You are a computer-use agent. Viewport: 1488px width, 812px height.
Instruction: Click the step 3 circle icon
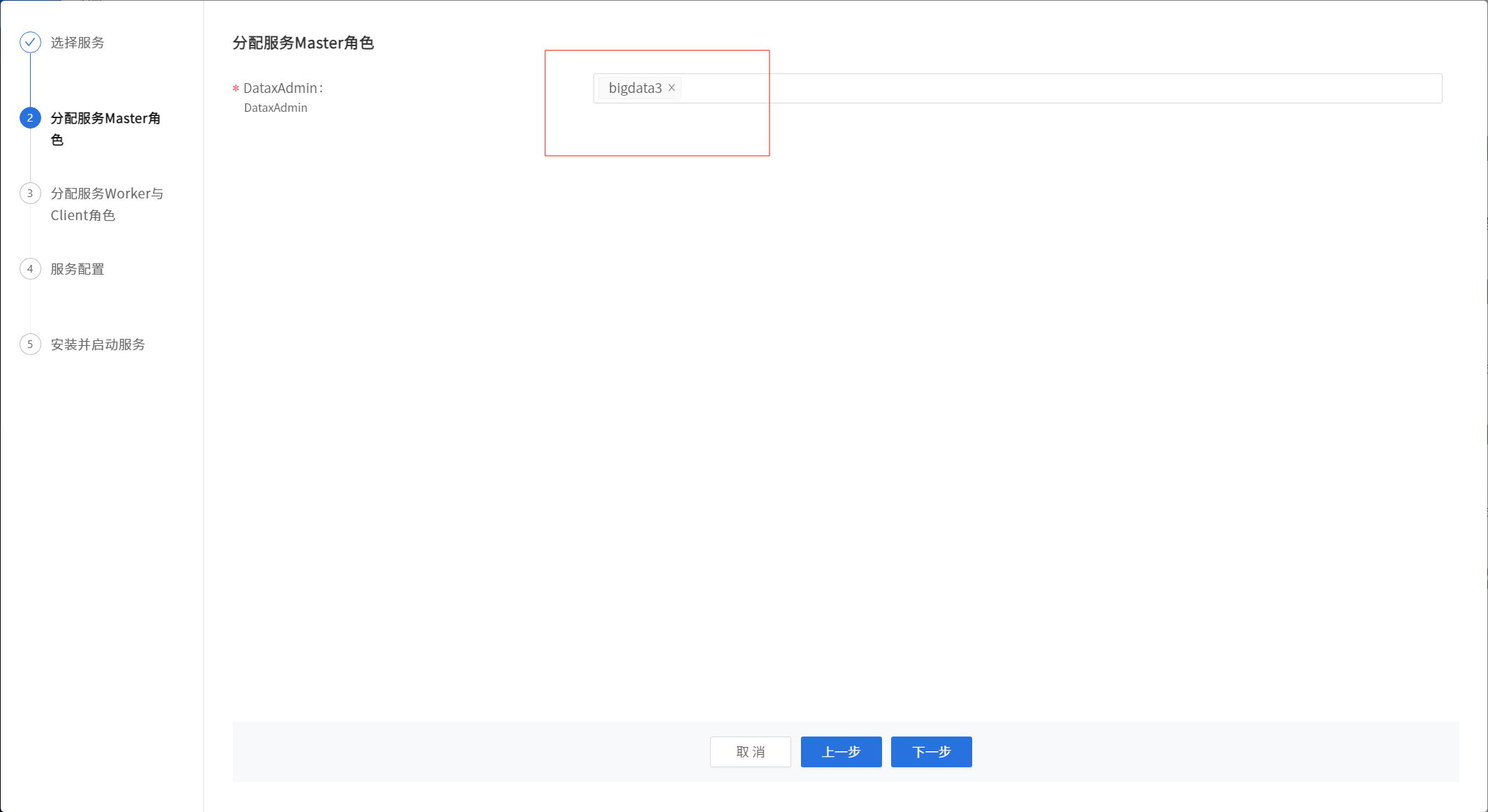coord(30,194)
